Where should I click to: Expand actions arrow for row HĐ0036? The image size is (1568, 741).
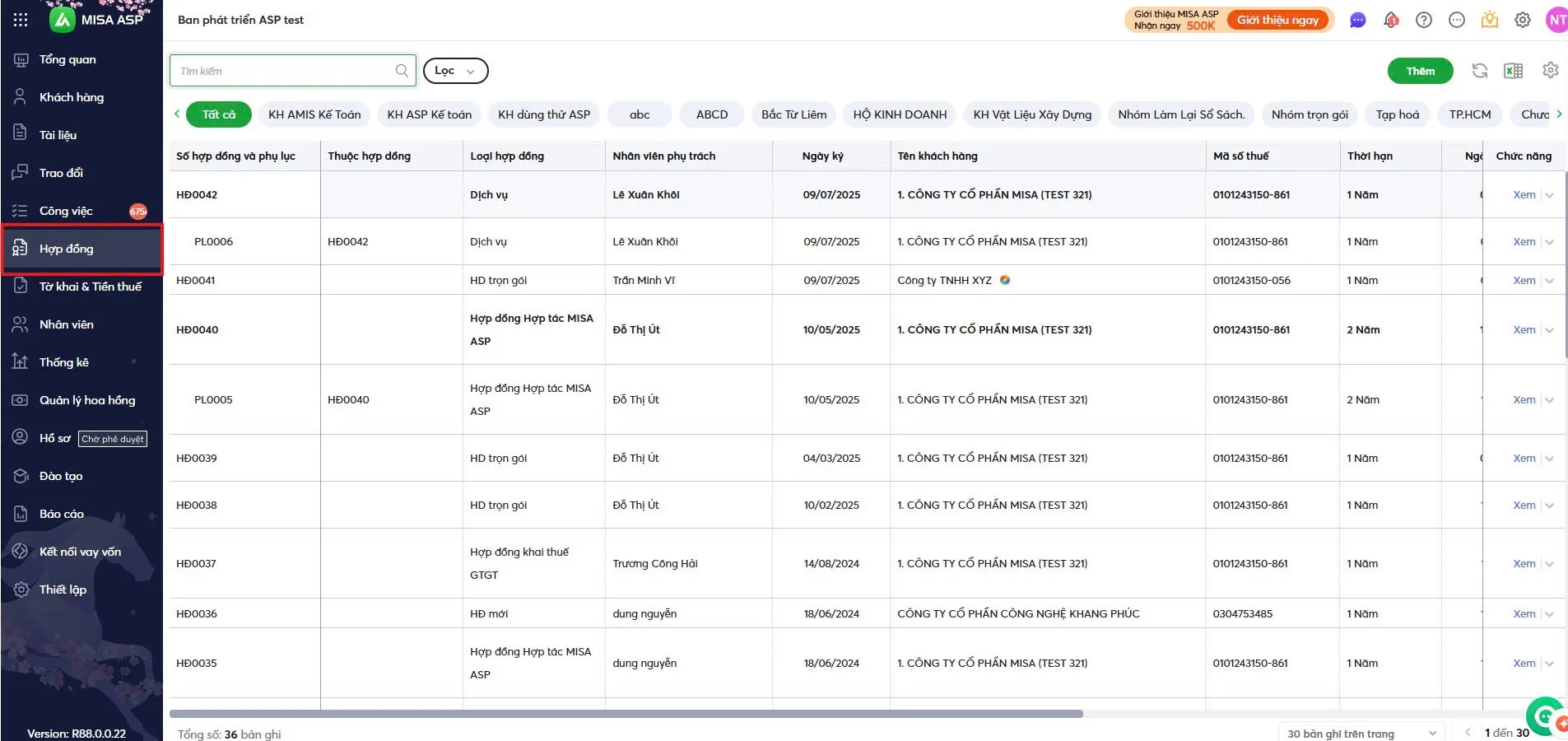click(x=1550, y=614)
